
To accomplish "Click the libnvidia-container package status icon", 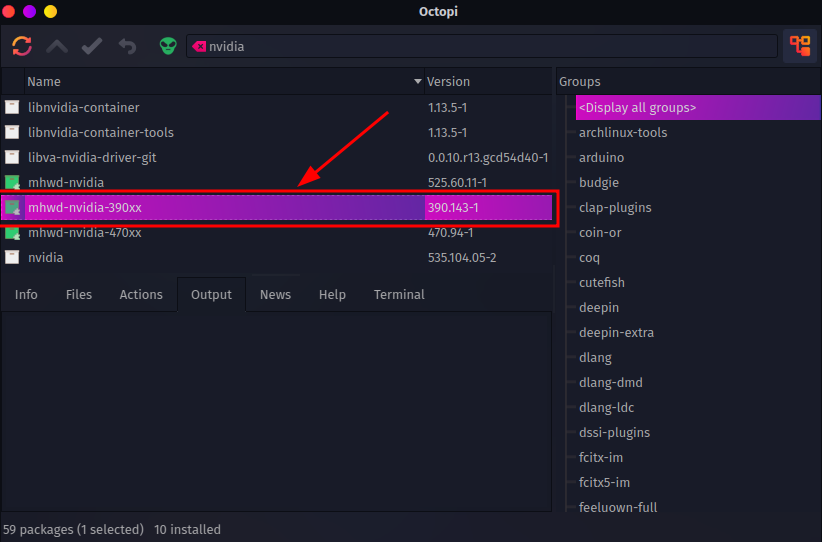I will click(x=12, y=107).
